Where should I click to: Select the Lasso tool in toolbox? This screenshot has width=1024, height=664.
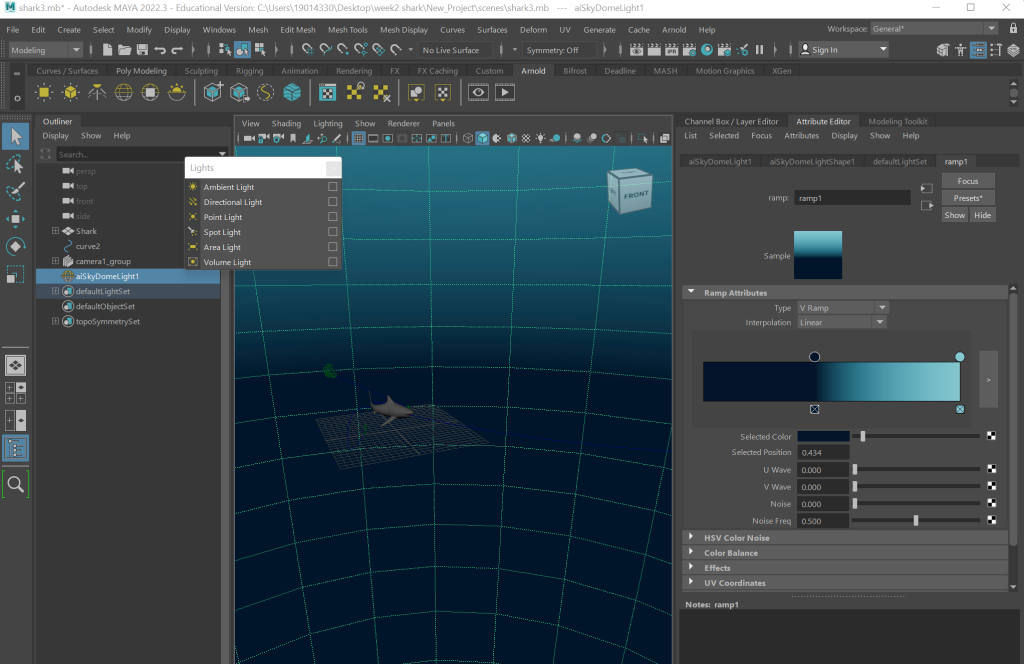pos(15,163)
